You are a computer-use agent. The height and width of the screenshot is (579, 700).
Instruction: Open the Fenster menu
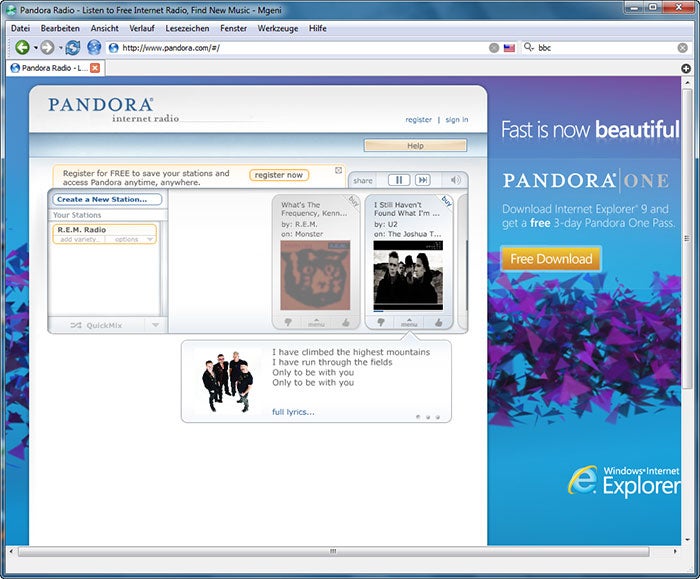[x=233, y=28]
